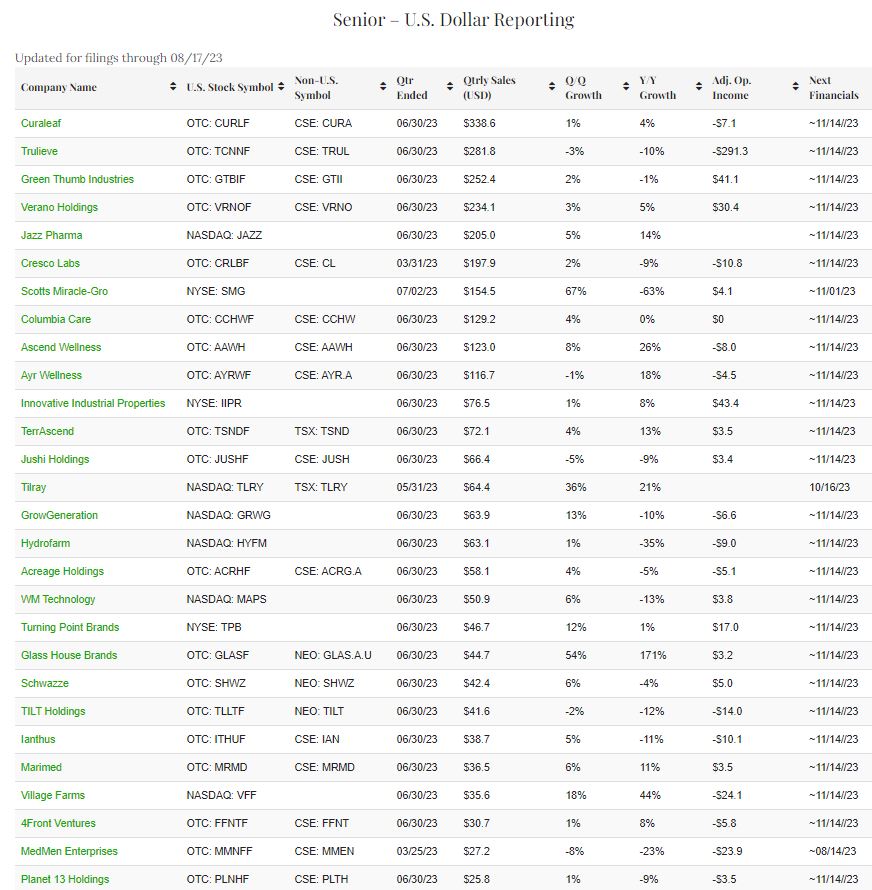Click the Trulieve company link
The image size is (872, 890).
(x=40, y=151)
